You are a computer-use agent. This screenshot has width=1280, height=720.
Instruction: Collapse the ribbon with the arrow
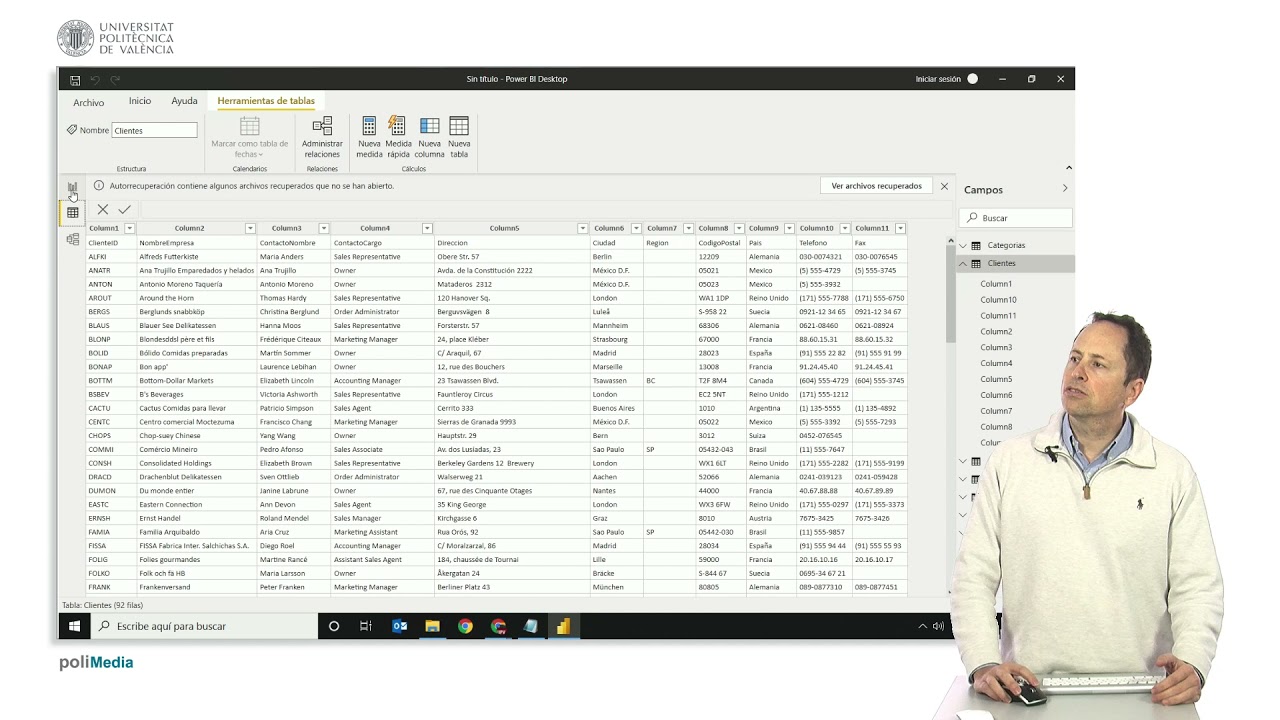pyautogui.click(x=1068, y=168)
